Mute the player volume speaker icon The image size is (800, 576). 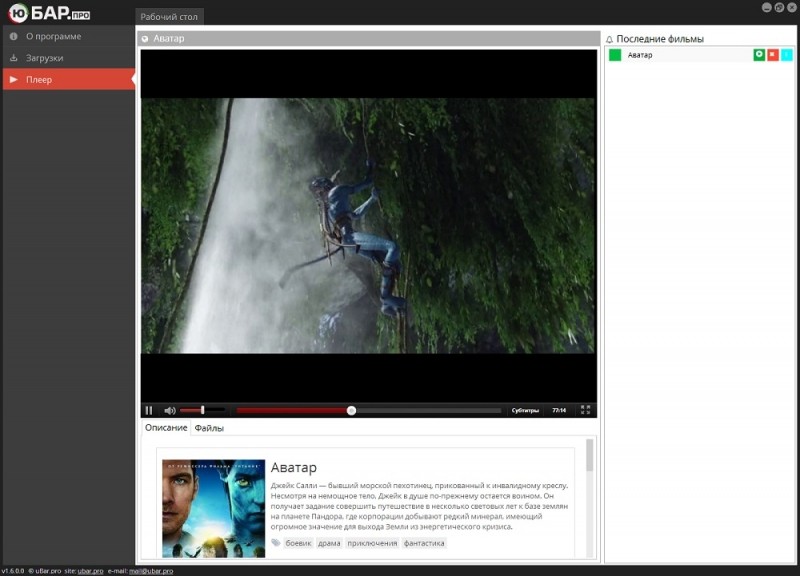(x=170, y=410)
